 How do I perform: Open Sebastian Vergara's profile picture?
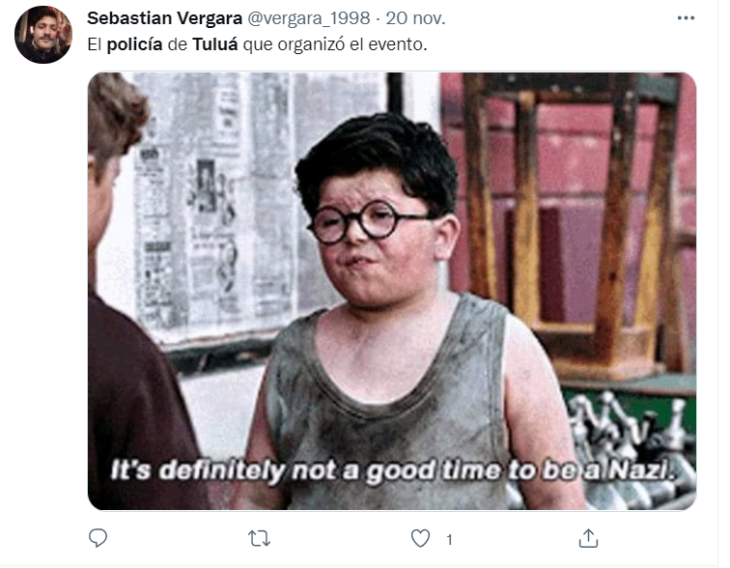coord(43,35)
